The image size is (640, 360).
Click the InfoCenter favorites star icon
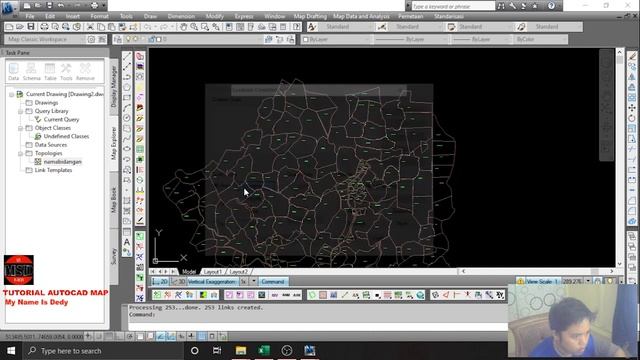click(535, 6)
